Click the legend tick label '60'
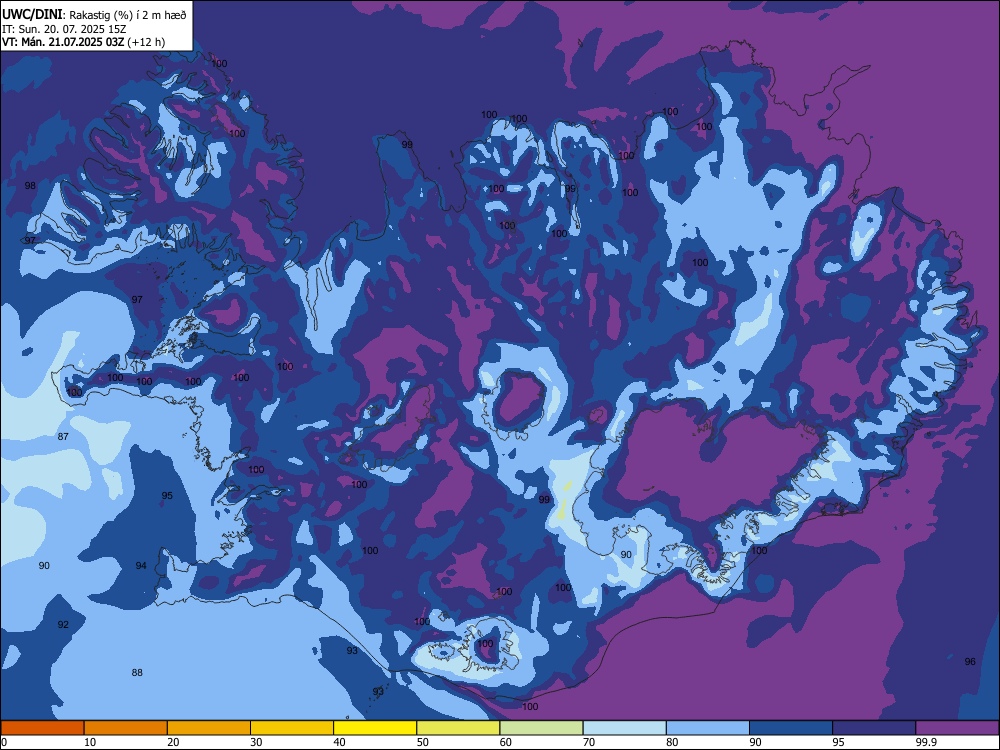Screen dimensions: 1000x750 (506, 742)
